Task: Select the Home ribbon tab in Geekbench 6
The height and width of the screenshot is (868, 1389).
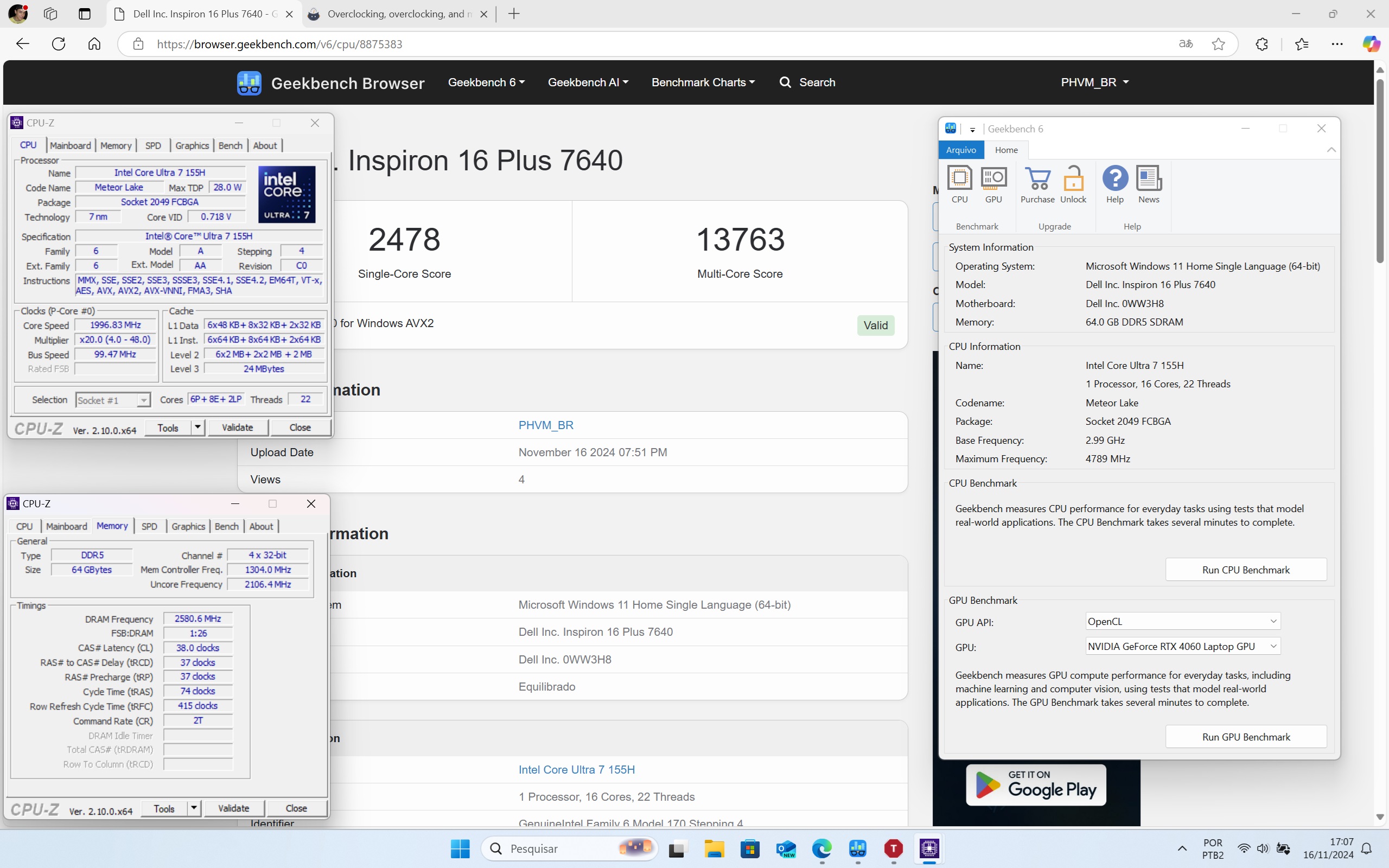Action: pos(1006,150)
